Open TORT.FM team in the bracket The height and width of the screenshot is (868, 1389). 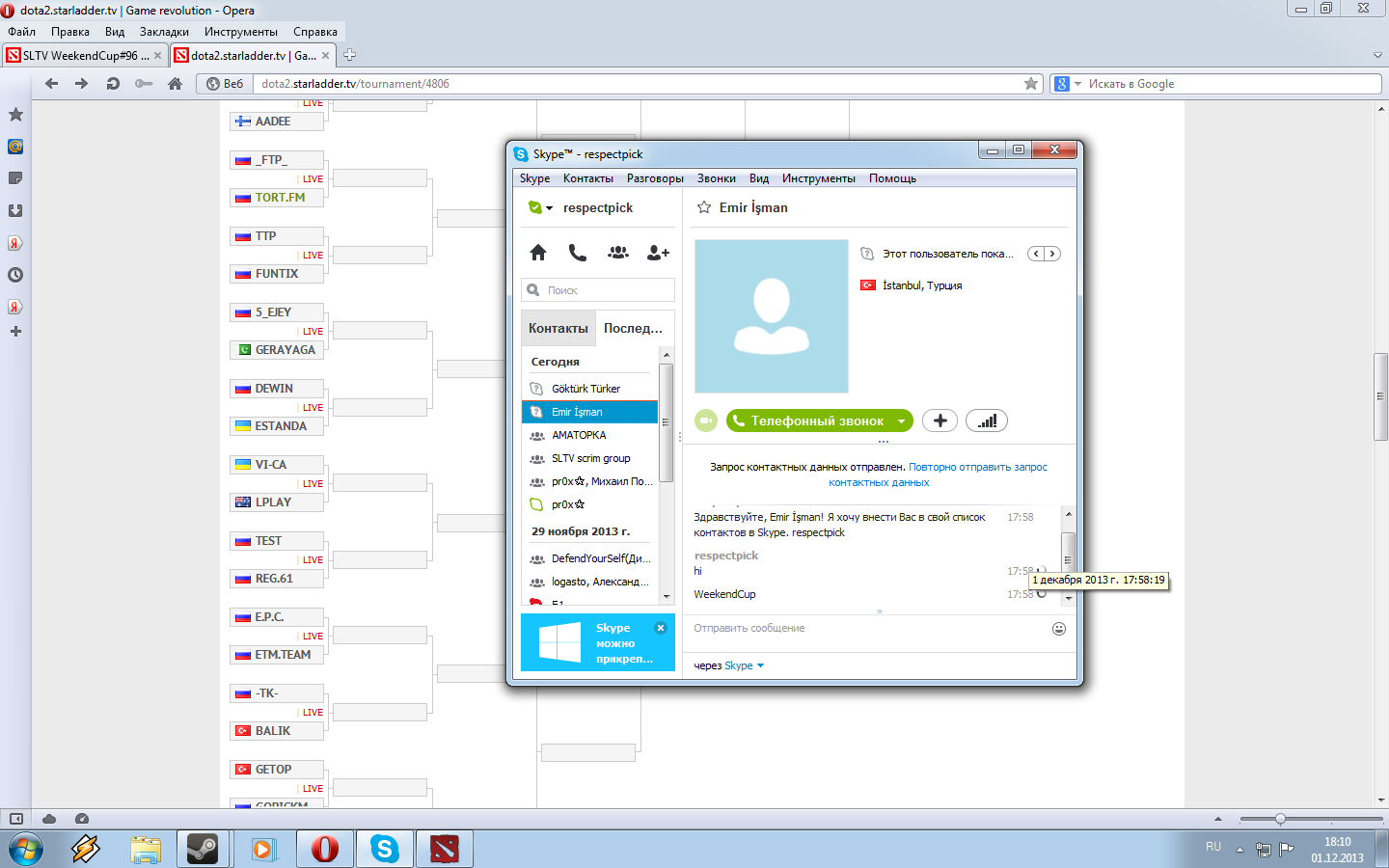[277, 198]
